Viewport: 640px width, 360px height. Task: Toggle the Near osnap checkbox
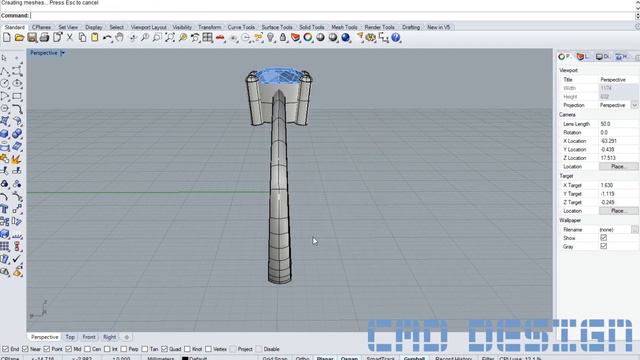[25, 349]
